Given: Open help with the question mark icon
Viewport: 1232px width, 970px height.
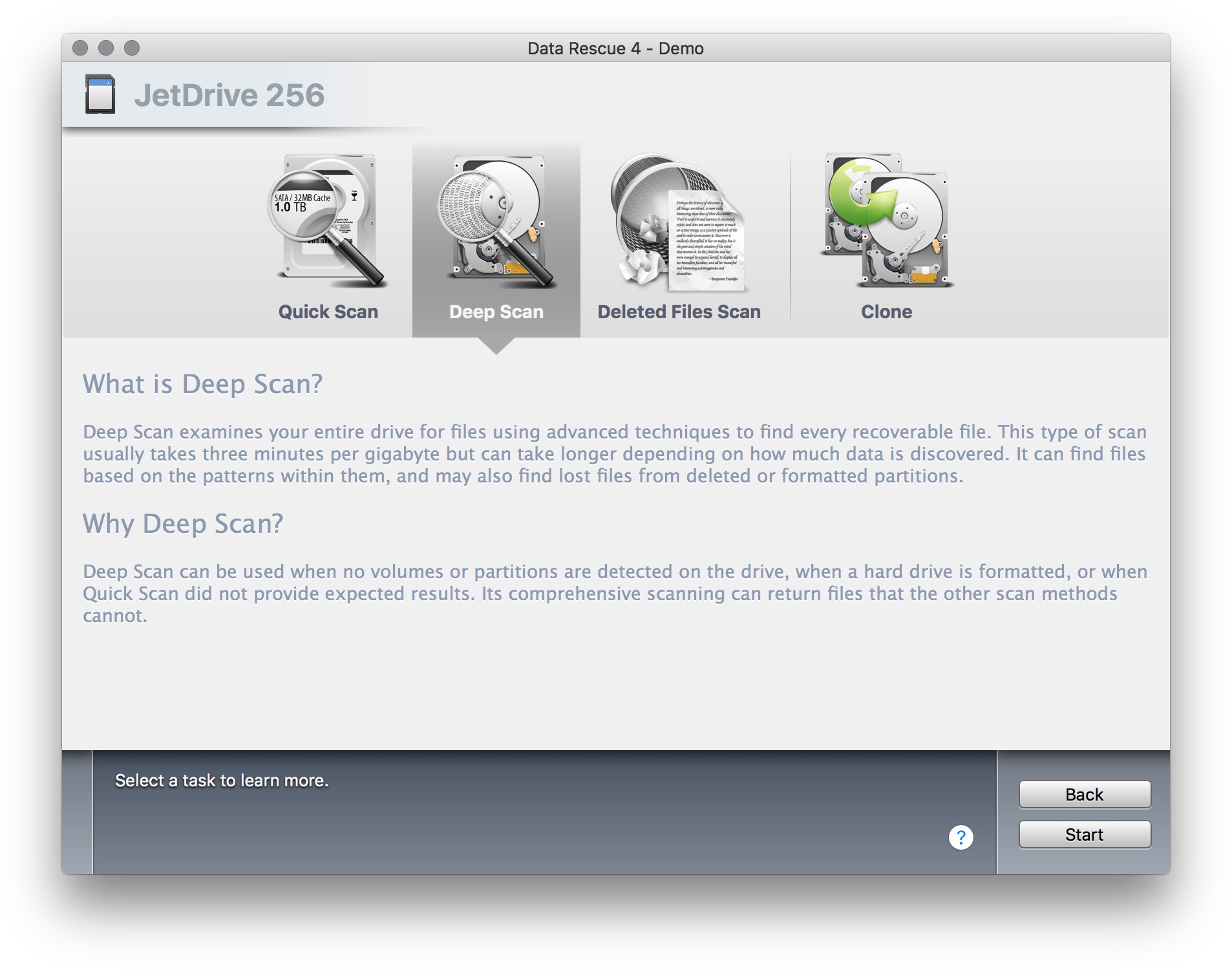Looking at the screenshot, I should (x=961, y=837).
